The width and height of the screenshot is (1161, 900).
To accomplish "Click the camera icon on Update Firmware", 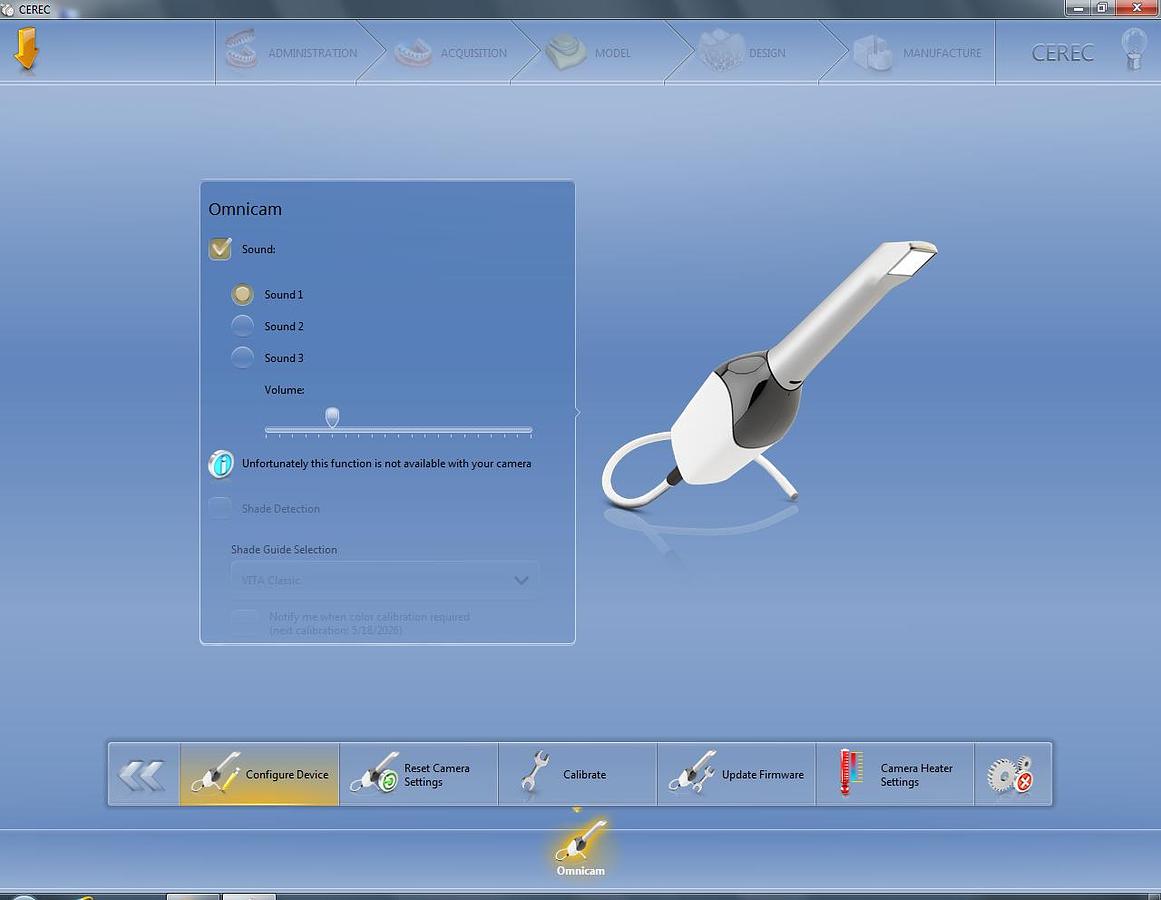I will (693, 773).
